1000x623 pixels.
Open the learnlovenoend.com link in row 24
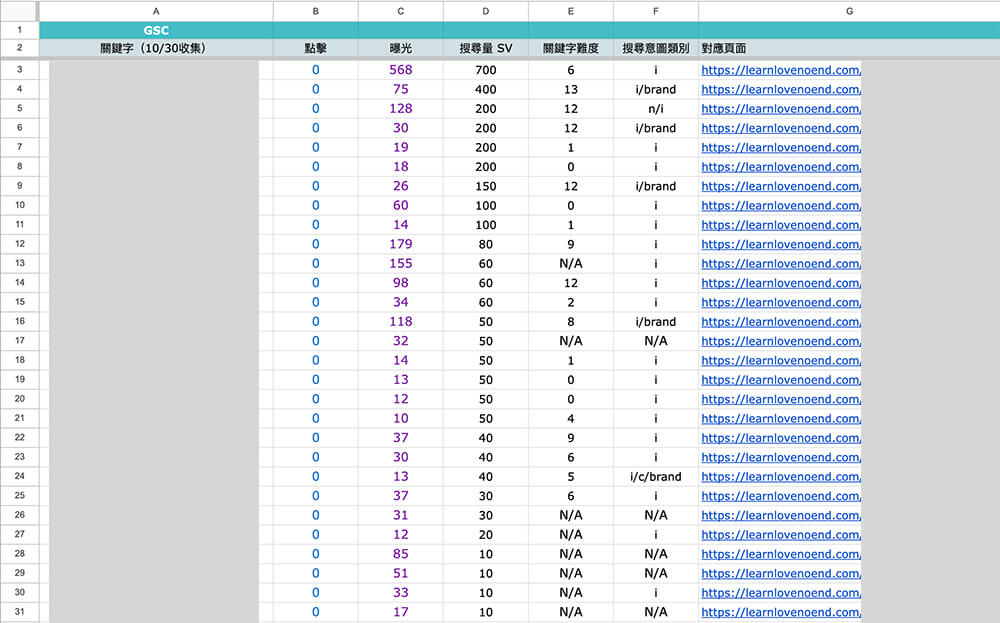[x=781, y=476]
